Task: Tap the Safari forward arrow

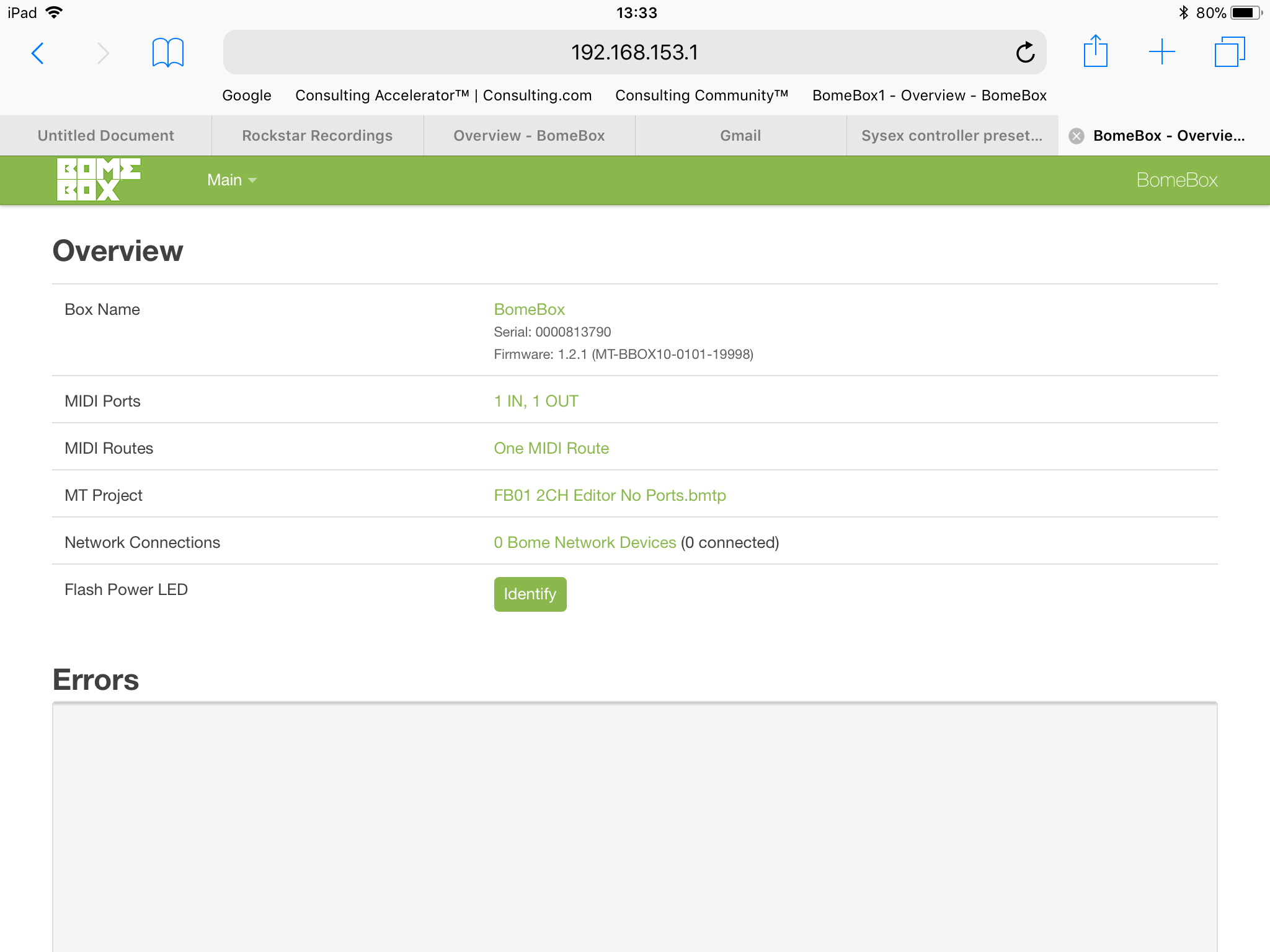Action: coord(104,53)
